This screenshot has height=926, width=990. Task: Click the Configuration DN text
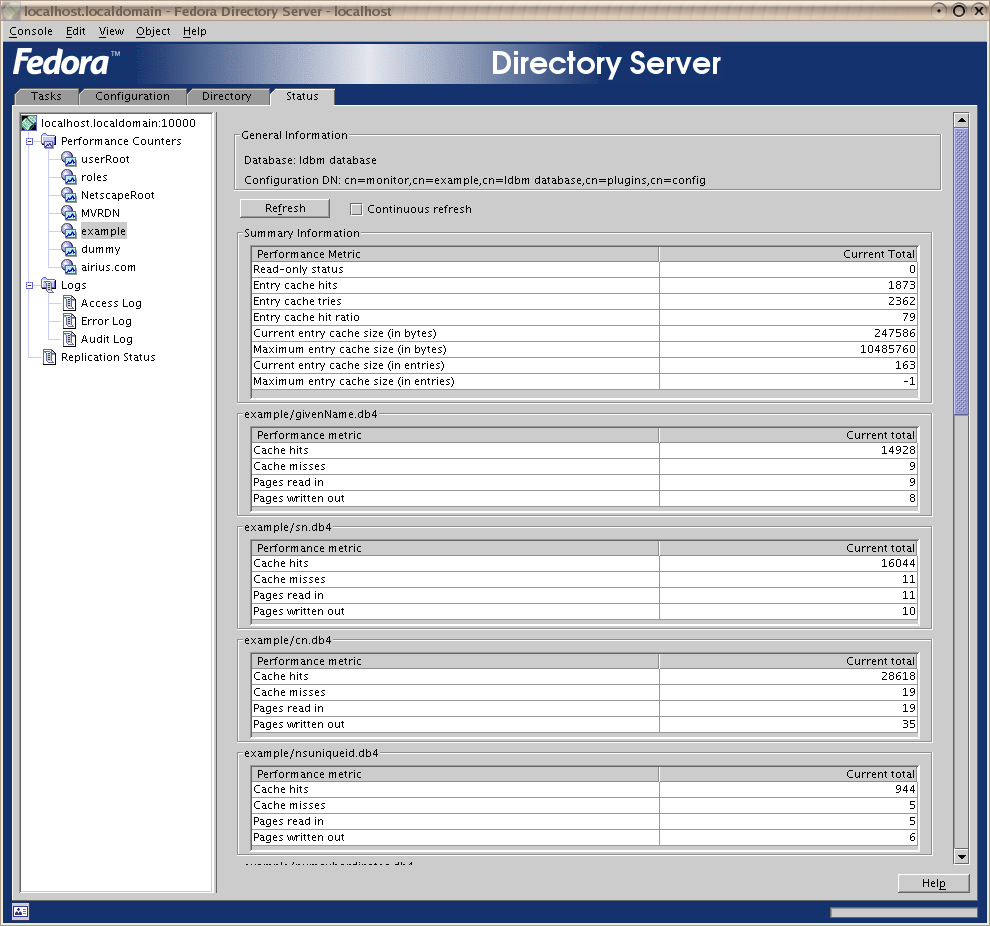[x=475, y=180]
